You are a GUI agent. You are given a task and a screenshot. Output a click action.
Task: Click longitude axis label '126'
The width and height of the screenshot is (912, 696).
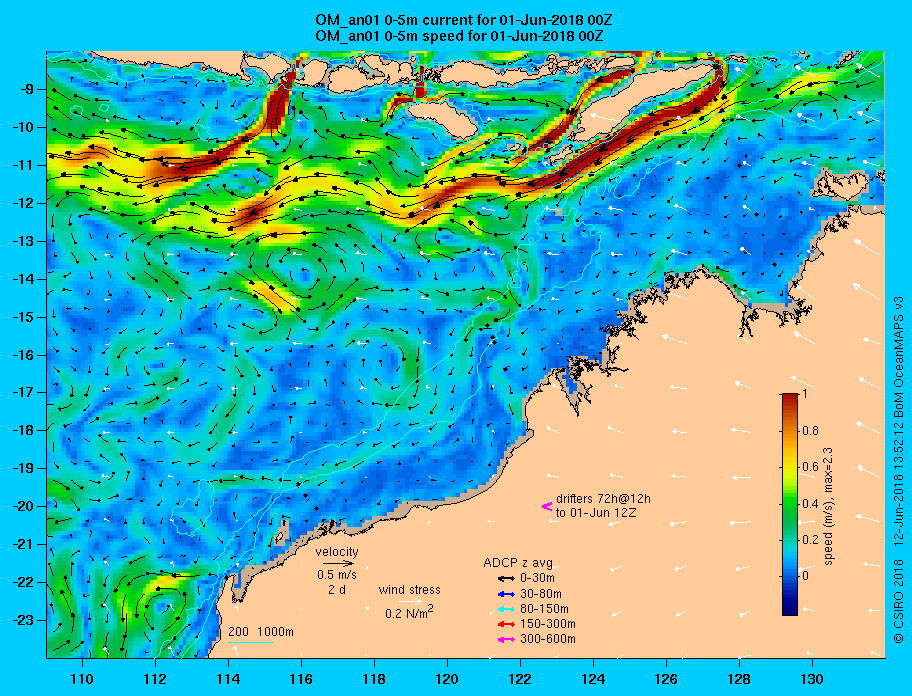(666, 679)
